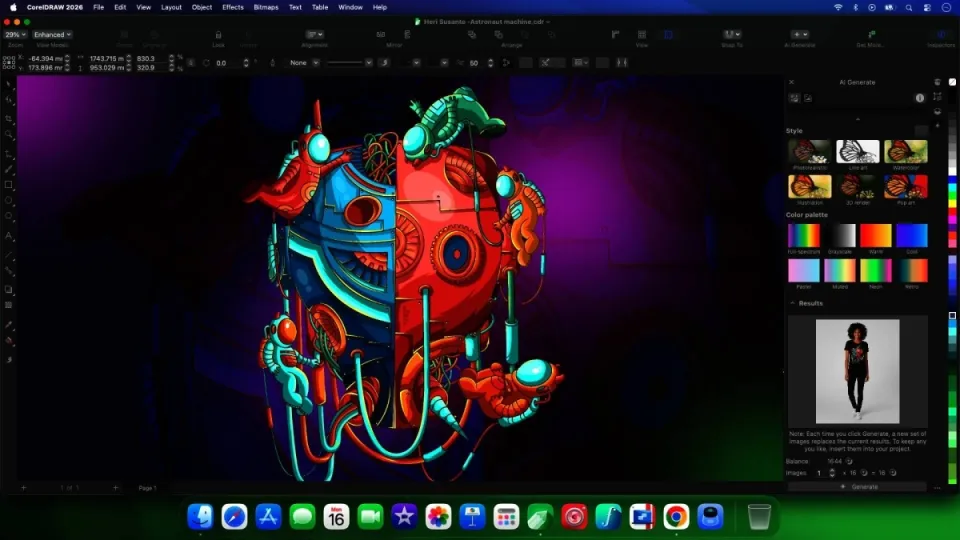Click the Mirror horizontally icon

click(381, 35)
